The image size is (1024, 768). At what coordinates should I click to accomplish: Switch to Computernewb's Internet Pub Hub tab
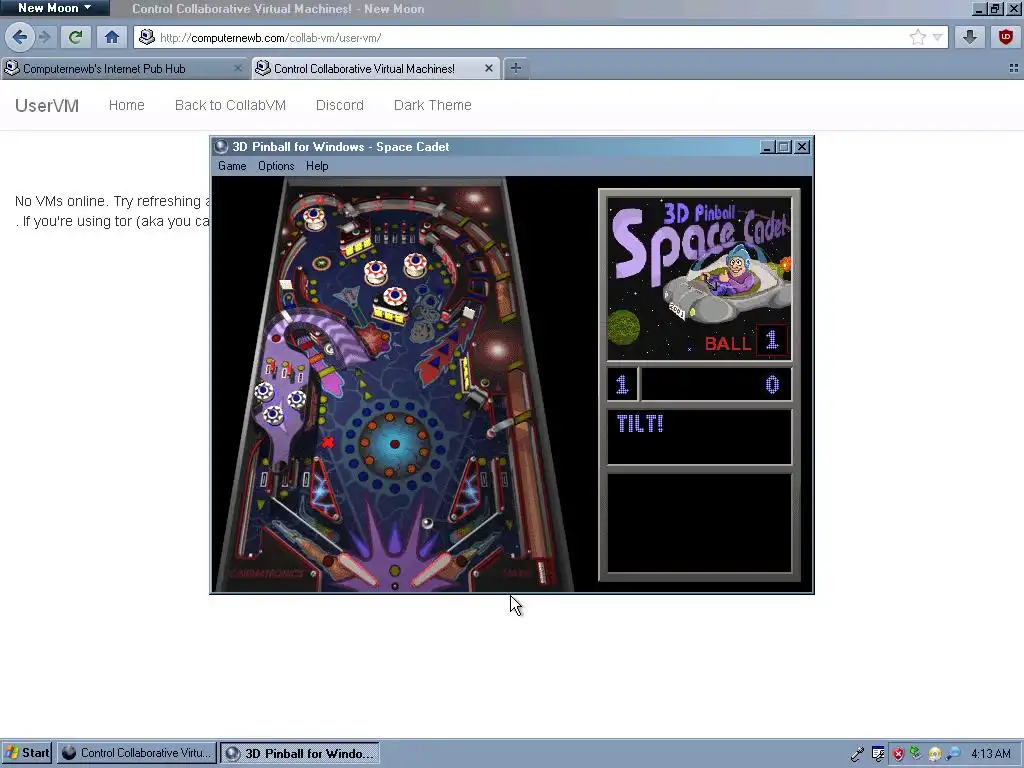tap(124, 68)
